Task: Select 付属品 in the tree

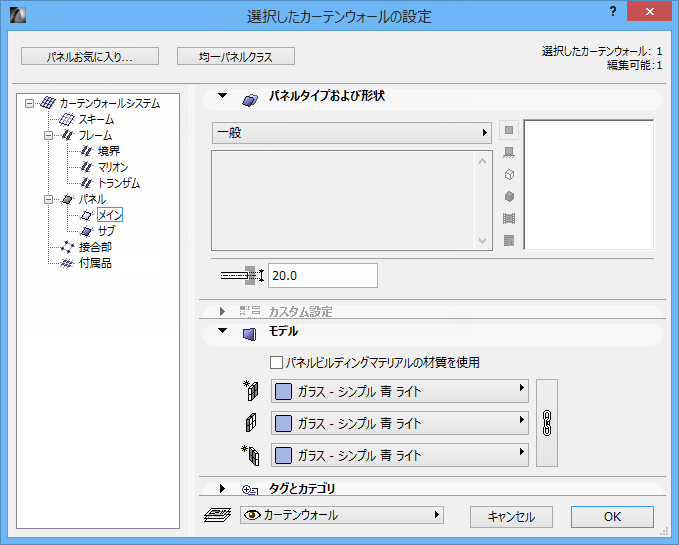Action: (x=95, y=263)
